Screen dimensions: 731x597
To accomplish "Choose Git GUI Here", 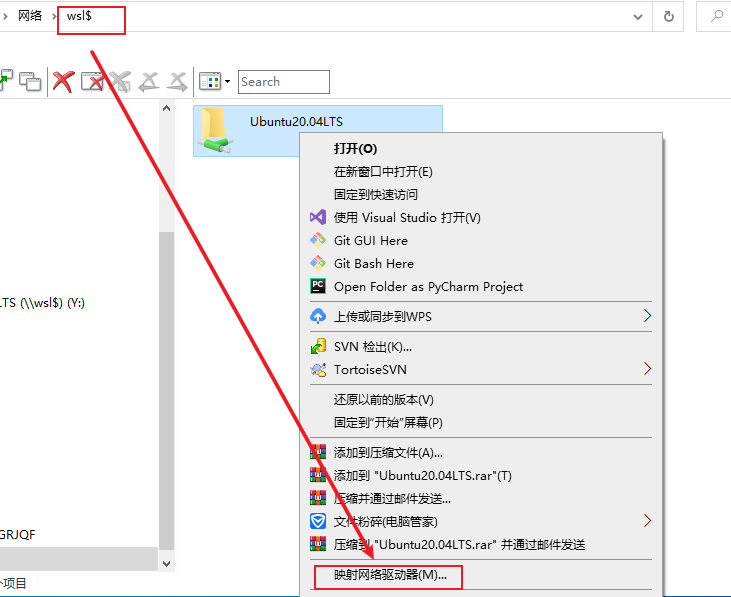I will click(481, 240).
